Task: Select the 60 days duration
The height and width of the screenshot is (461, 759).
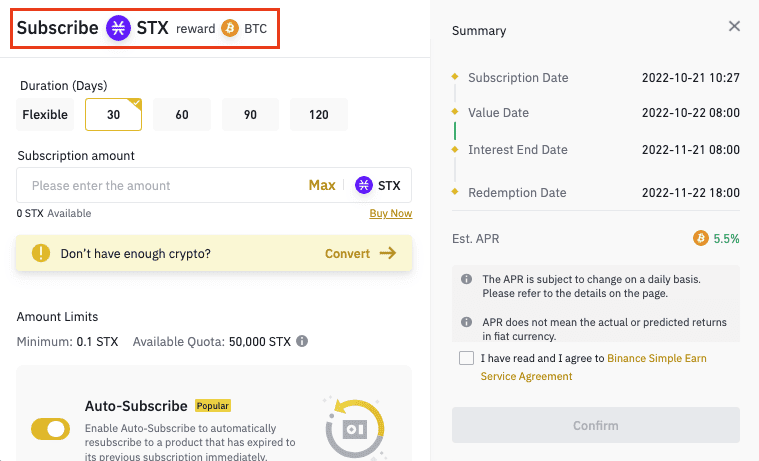Action: pyautogui.click(x=182, y=115)
